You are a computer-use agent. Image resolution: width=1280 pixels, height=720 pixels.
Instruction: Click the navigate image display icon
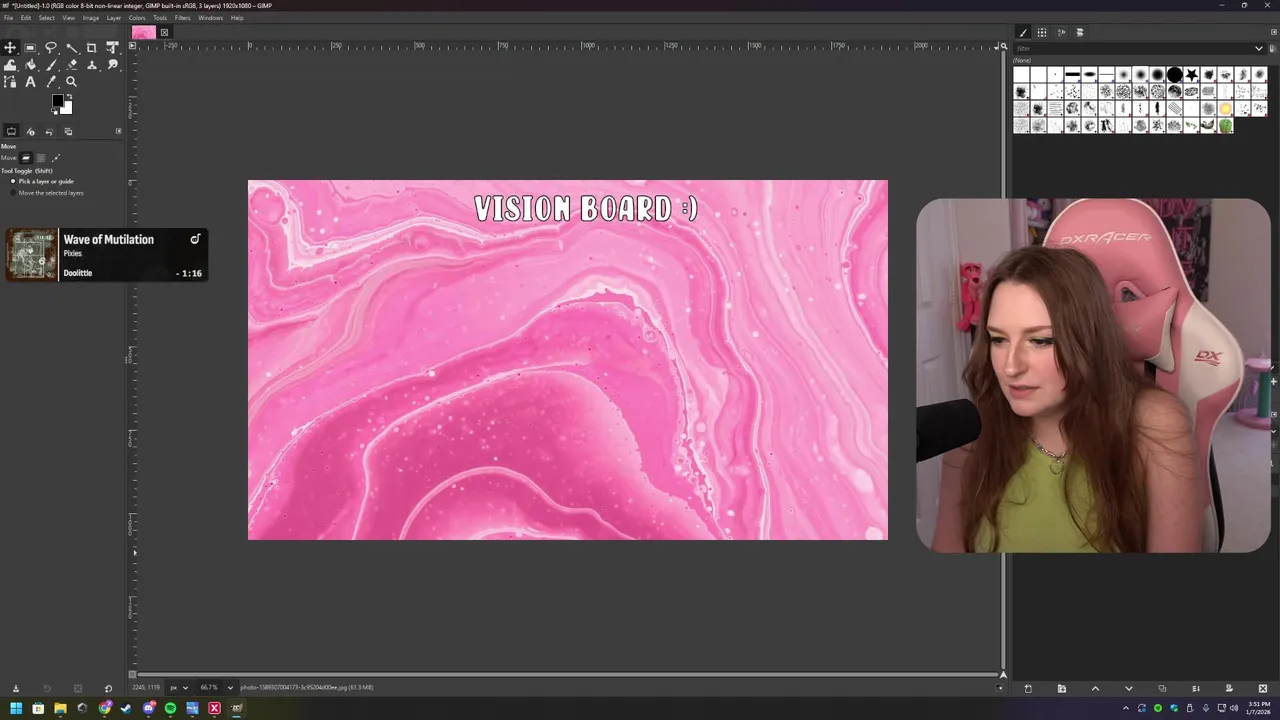tap(1003, 674)
